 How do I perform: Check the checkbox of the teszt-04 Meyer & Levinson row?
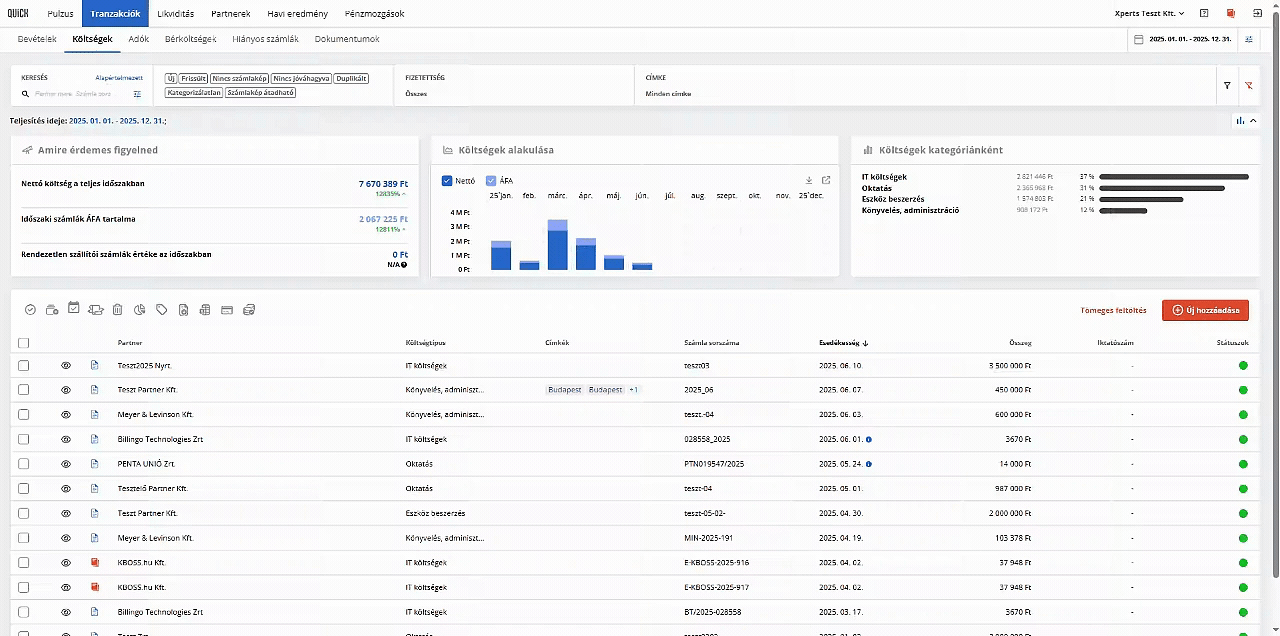click(24, 415)
